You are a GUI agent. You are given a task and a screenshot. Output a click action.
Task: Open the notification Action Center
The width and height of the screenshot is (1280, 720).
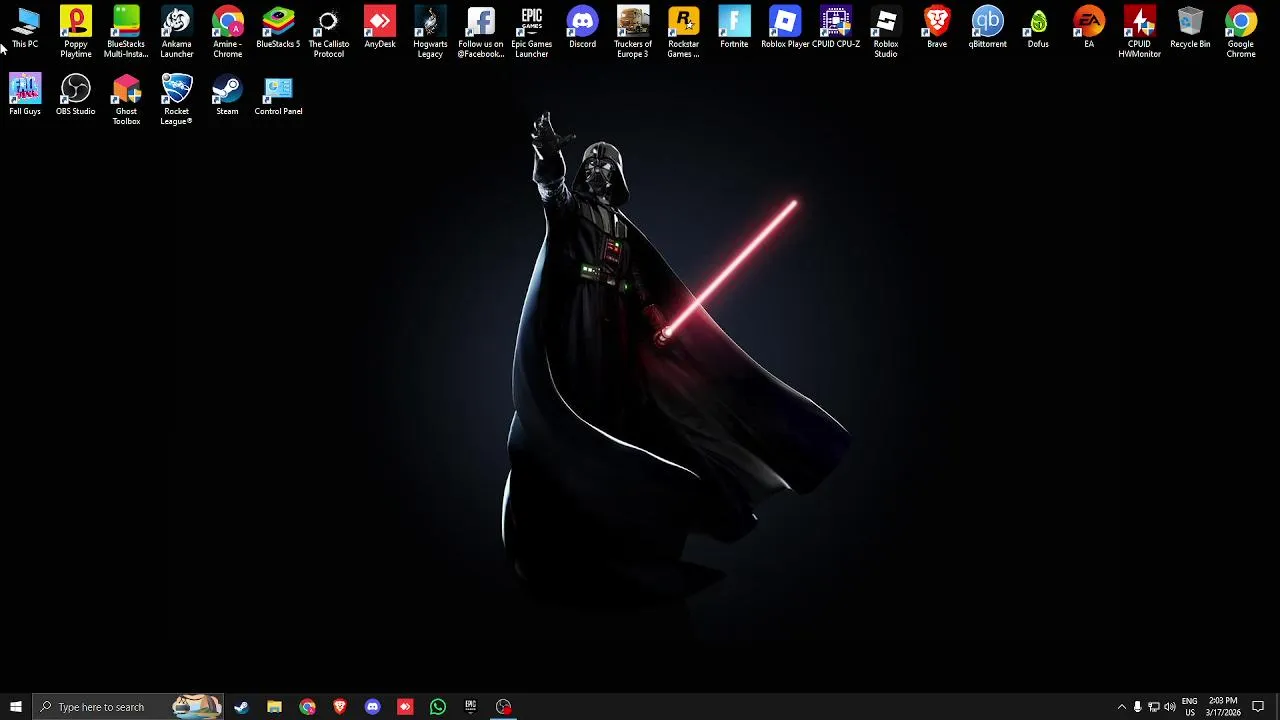[1258, 707]
